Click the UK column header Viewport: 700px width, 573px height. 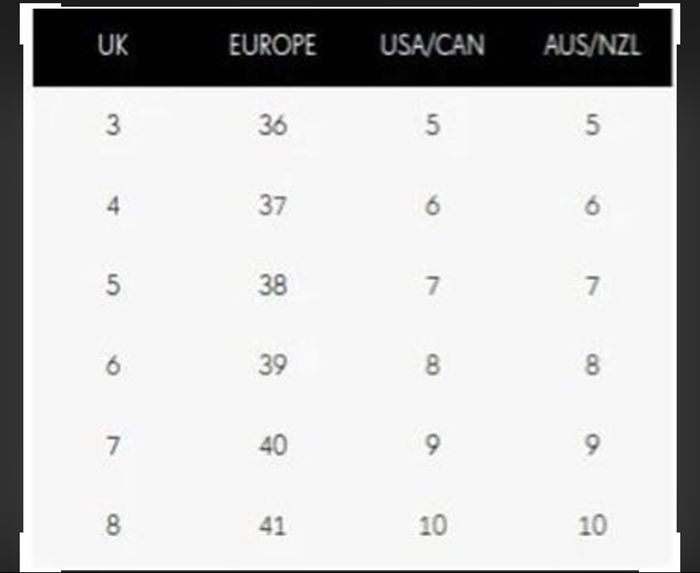[113, 46]
